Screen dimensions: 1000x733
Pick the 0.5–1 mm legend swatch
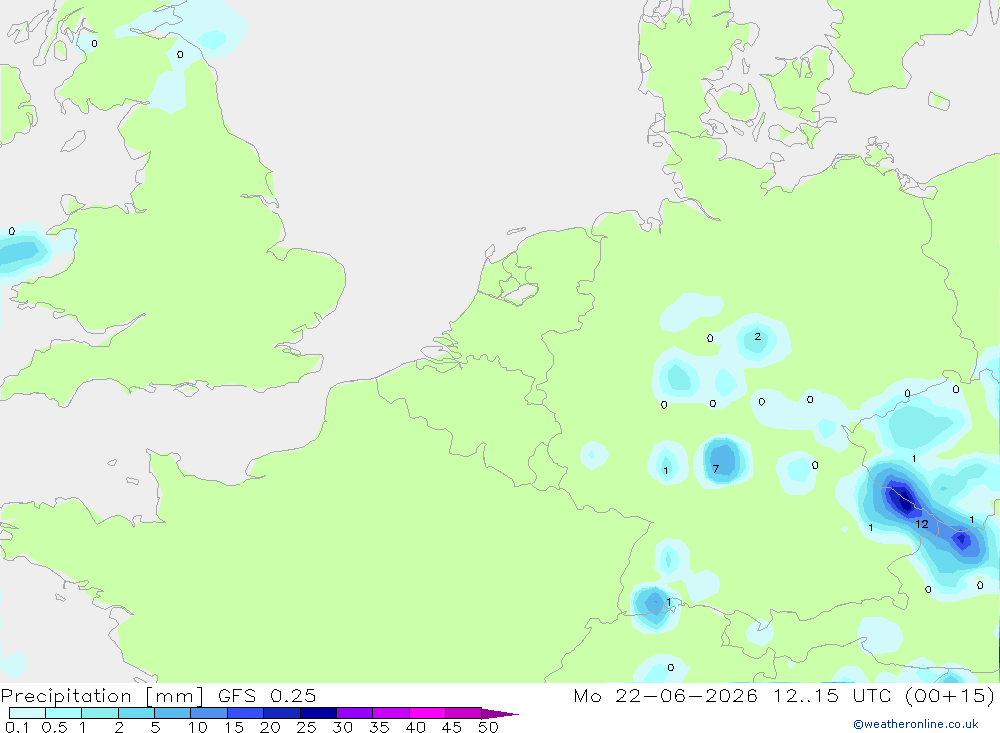63,713
